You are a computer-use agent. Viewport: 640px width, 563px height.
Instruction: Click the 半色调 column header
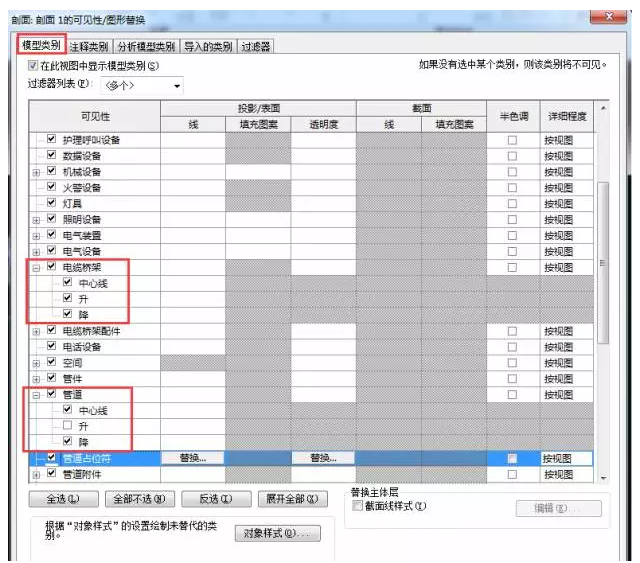coord(513,116)
